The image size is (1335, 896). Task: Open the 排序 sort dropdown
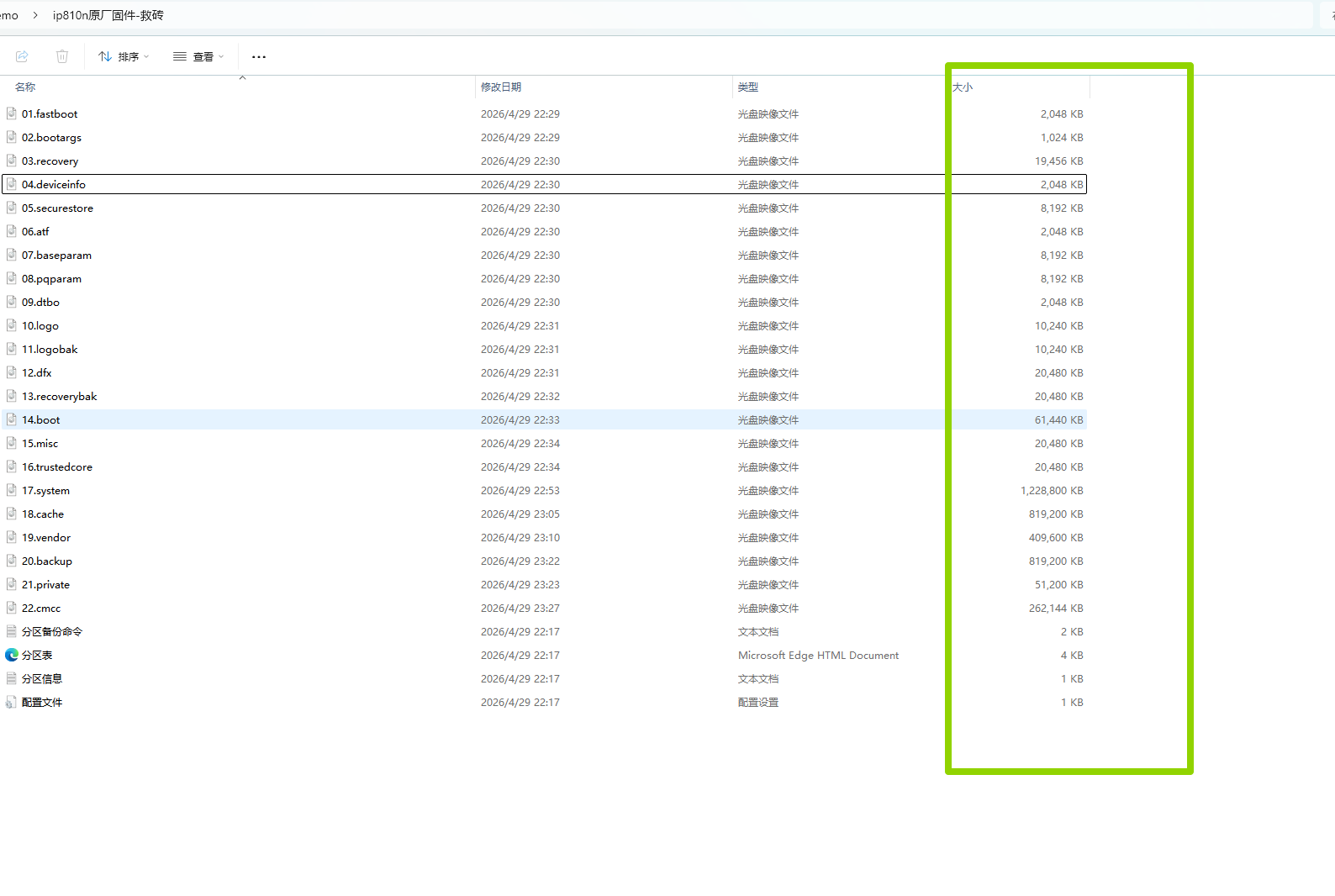[124, 56]
